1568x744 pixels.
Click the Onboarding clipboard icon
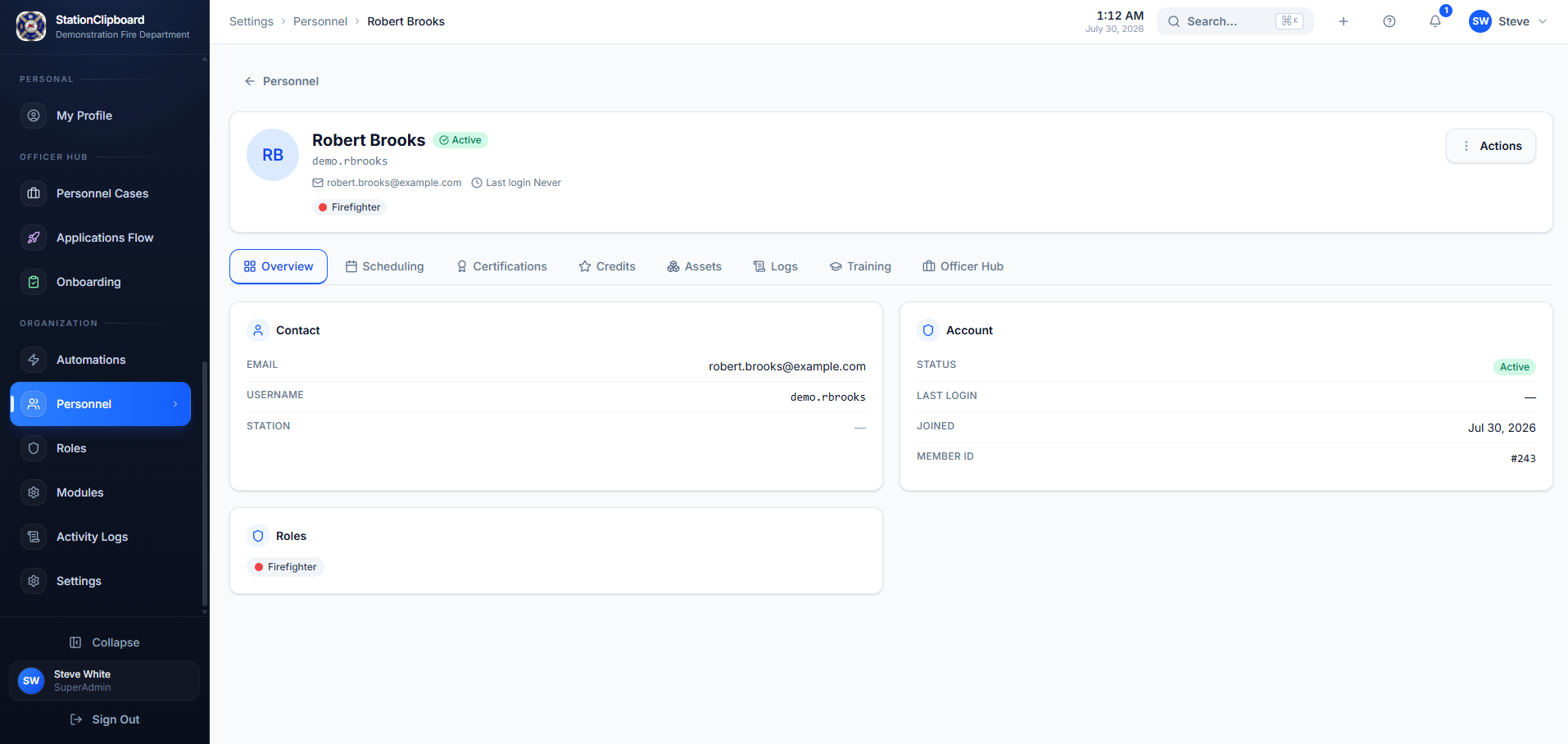tap(34, 282)
